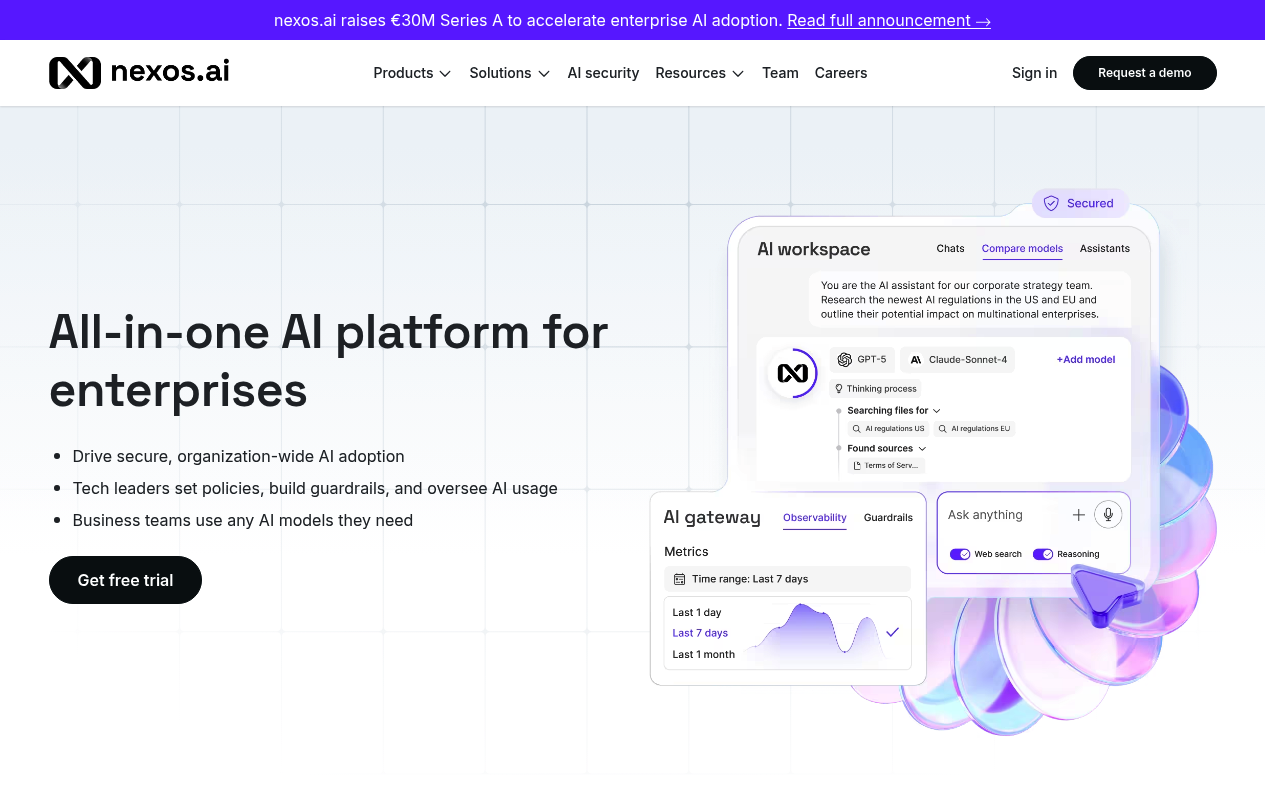The height and width of the screenshot is (800, 1280).
Task: Select Last 1 month time range
Action: click(703, 654)
